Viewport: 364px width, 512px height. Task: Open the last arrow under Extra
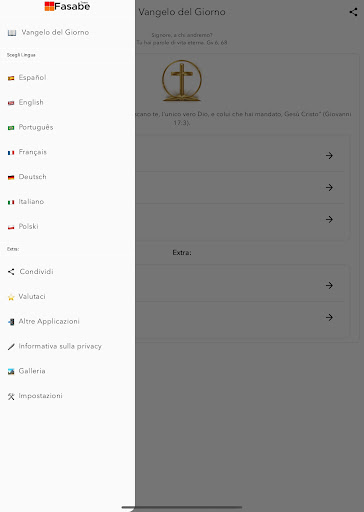click(329, 317)
